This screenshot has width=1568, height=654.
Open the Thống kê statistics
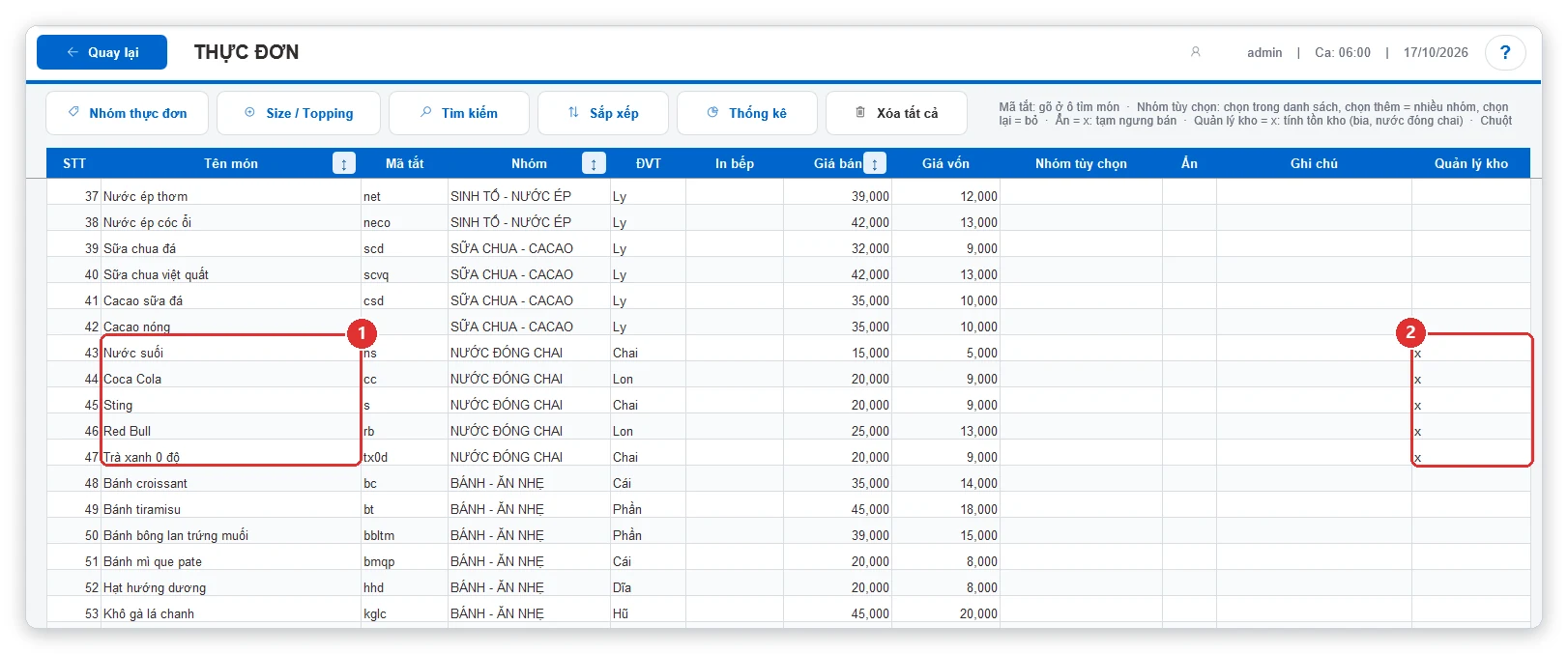pos(747,113)
